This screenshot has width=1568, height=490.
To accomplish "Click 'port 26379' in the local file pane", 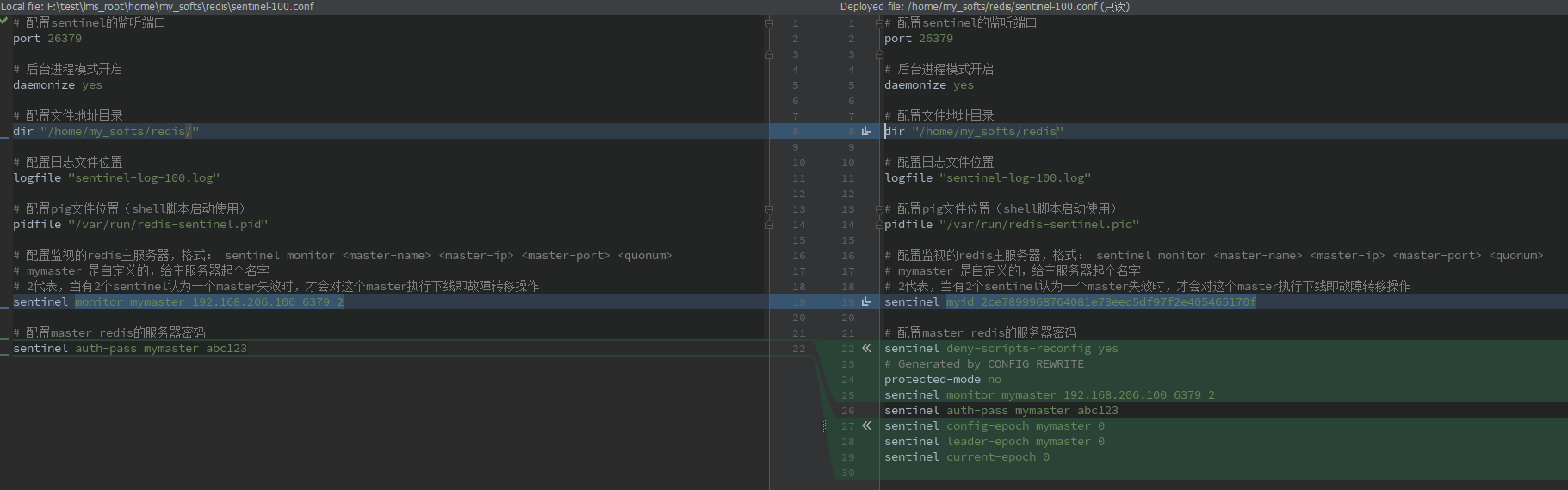I will coord(47,38).
